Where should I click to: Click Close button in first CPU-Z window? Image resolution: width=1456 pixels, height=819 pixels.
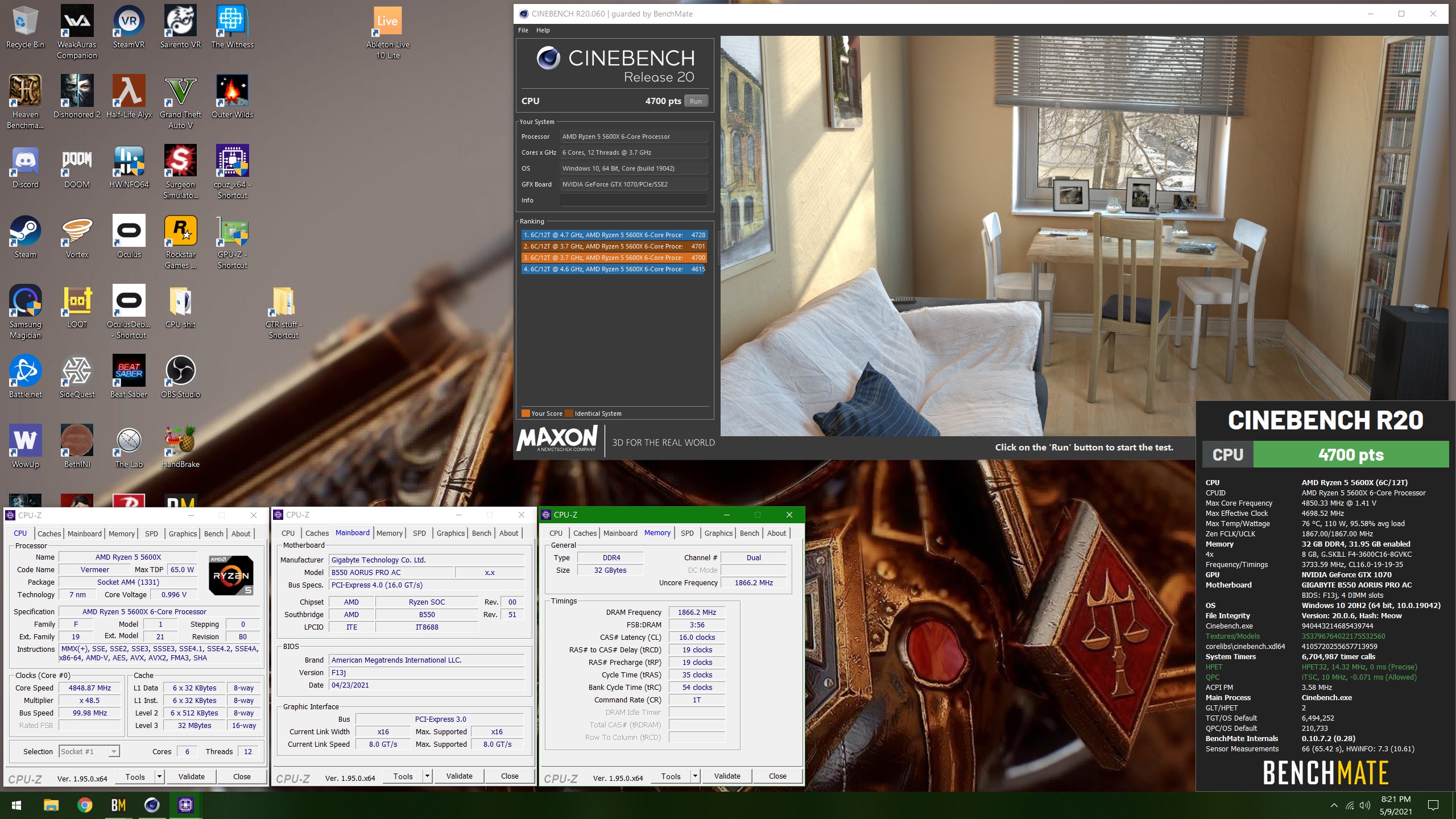click(x=242, y=776)
